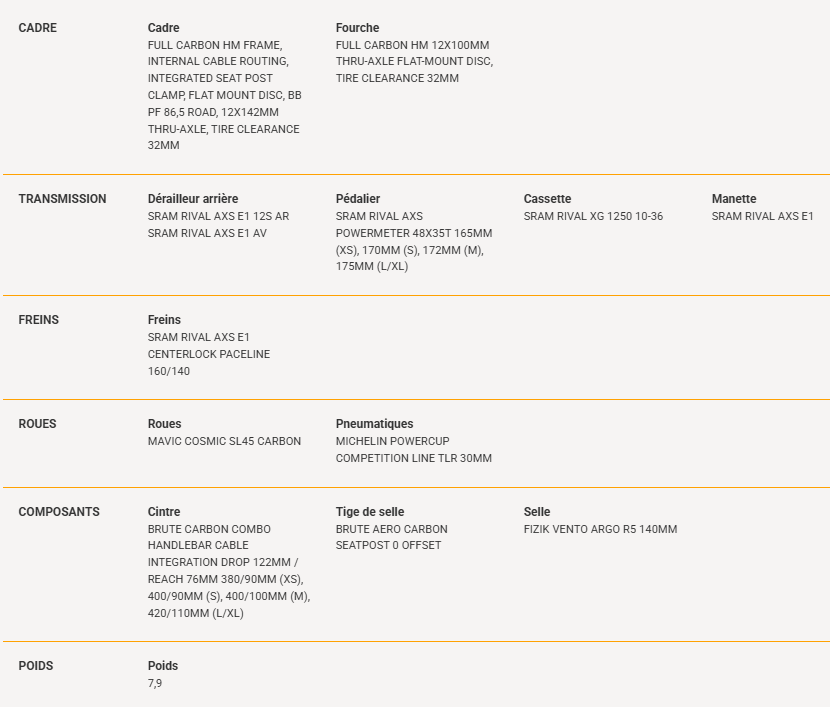Click FIZIK VENTO ARGO R5 140MM text
The height and width of the screenshot is (707, 830).
coord(600,529)
